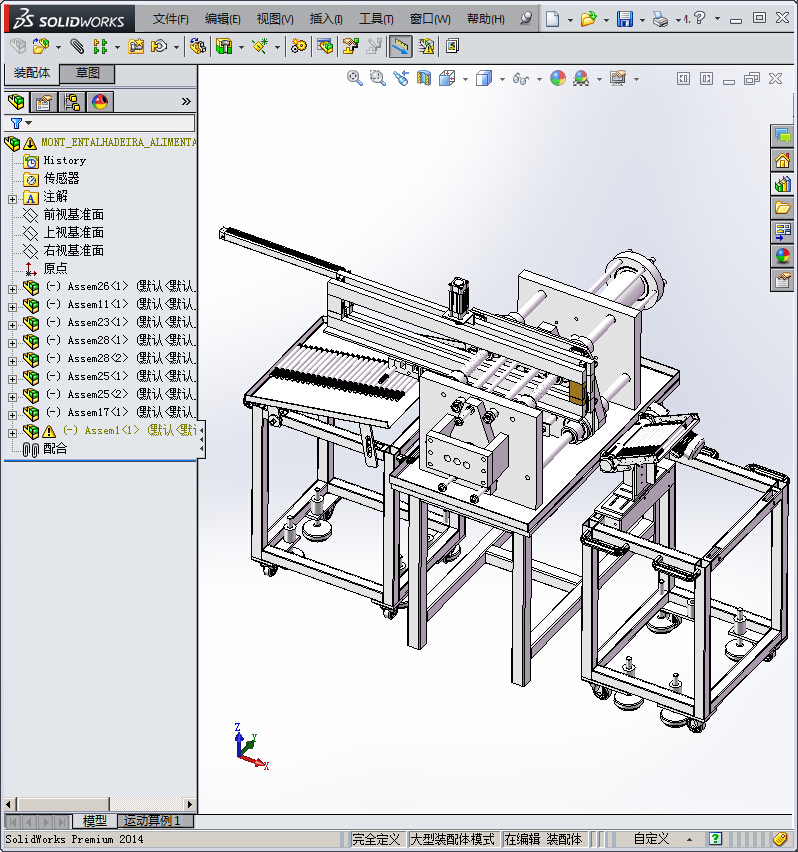Screen dimensions: 798x852
Task: Click Zoom to Area icon
Action: pos(378,79)
